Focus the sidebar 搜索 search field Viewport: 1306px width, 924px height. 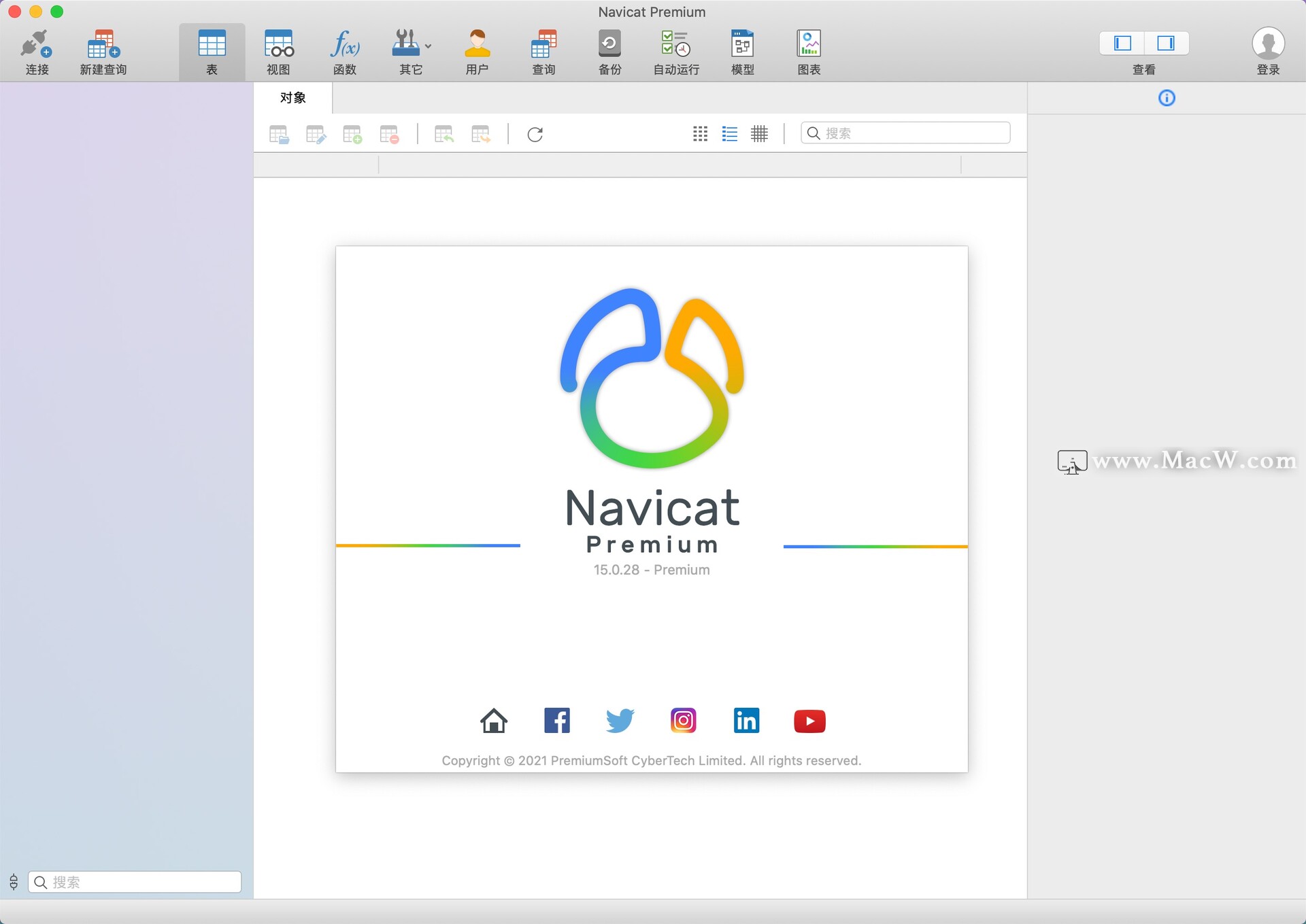coord(135,882)
